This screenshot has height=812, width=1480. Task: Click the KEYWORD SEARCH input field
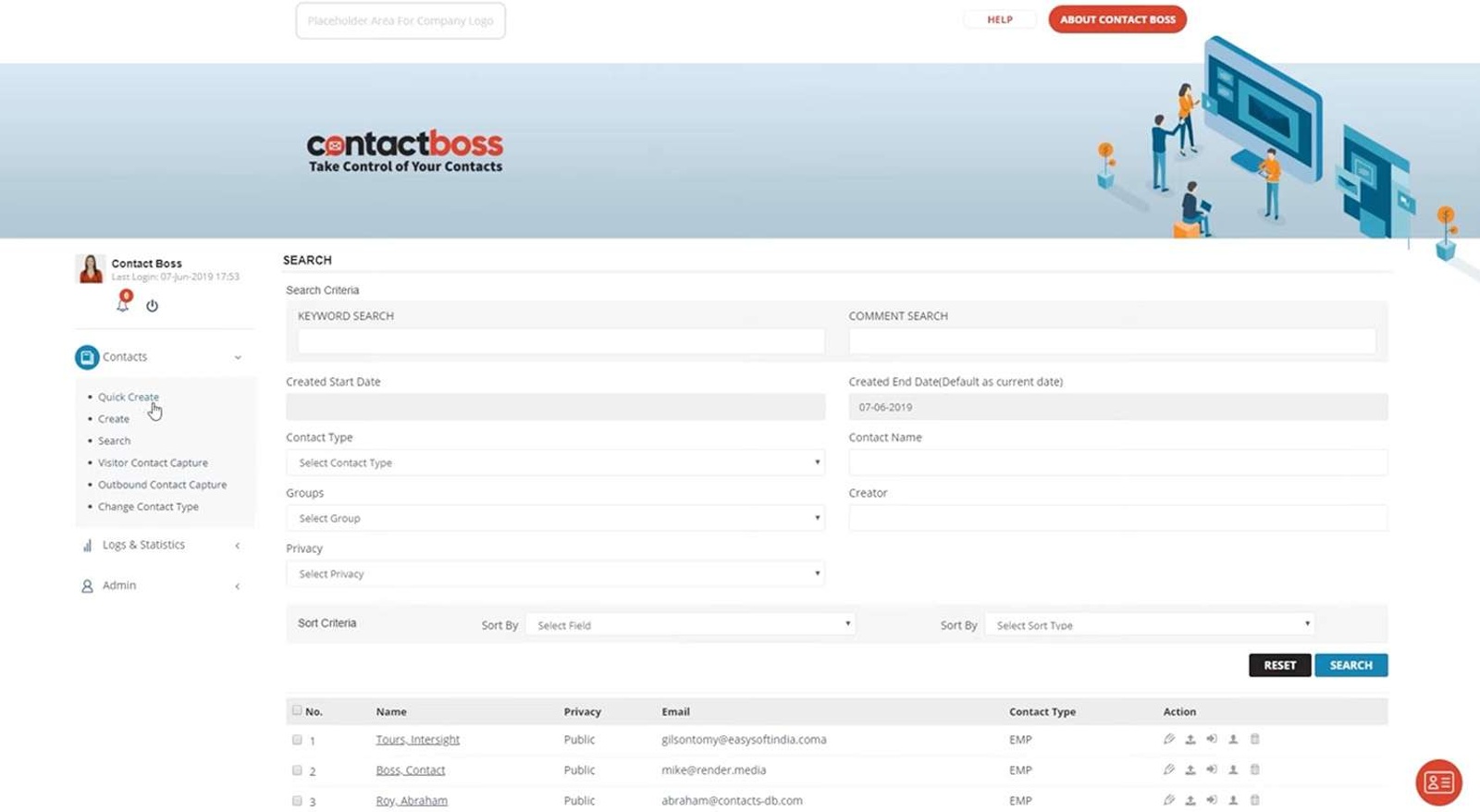tap(561, 341)
